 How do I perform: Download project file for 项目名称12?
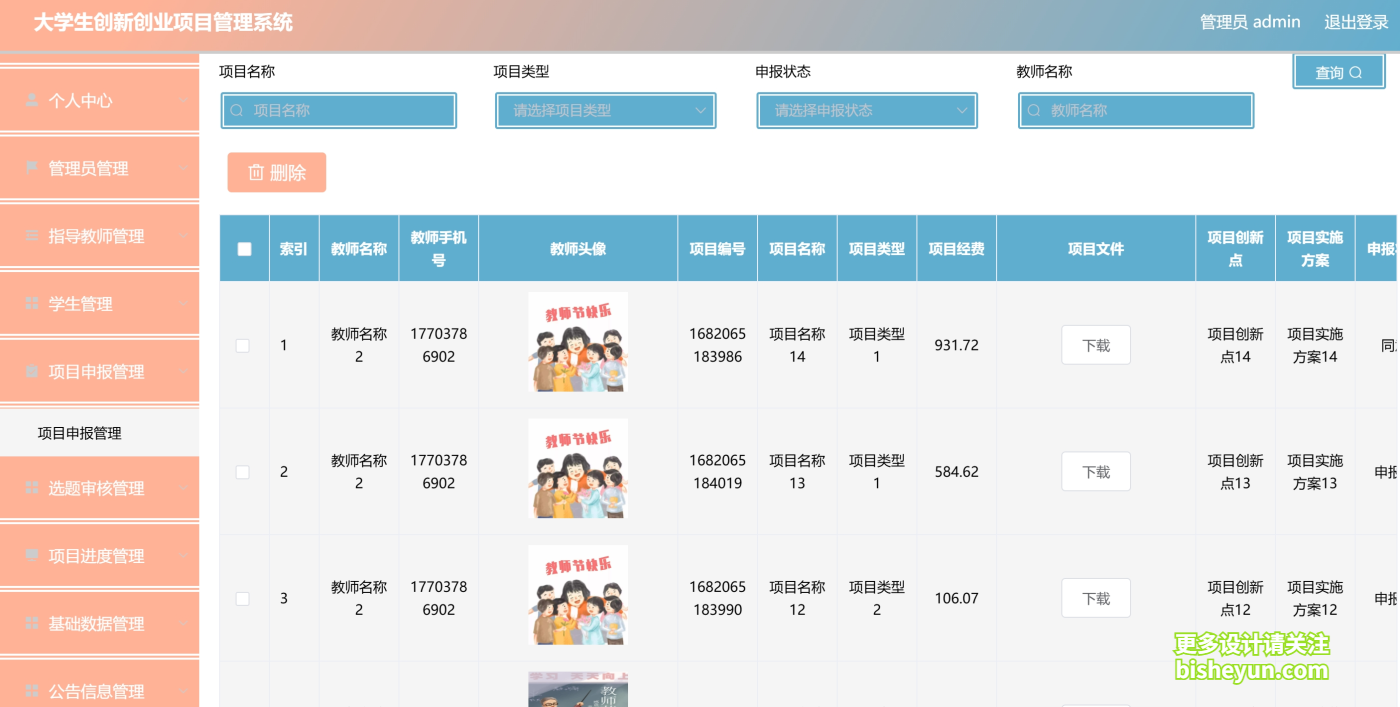(1096, 599)
